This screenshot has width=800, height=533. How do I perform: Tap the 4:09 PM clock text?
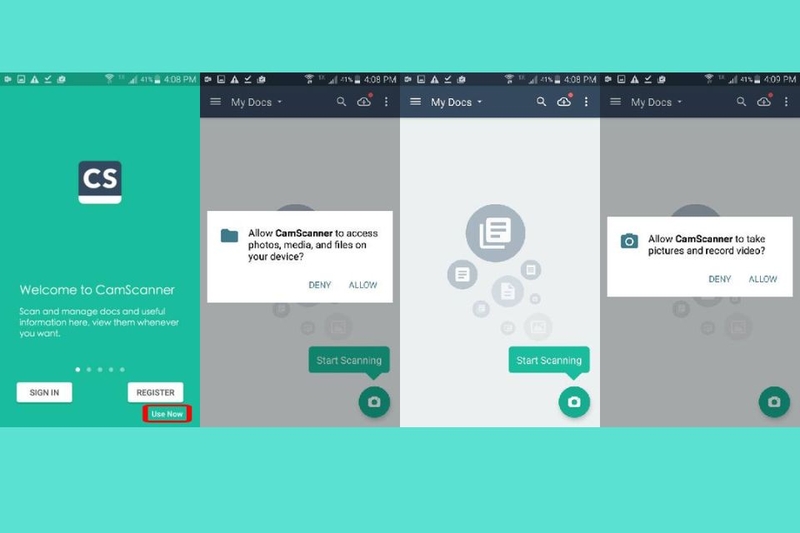780,79
